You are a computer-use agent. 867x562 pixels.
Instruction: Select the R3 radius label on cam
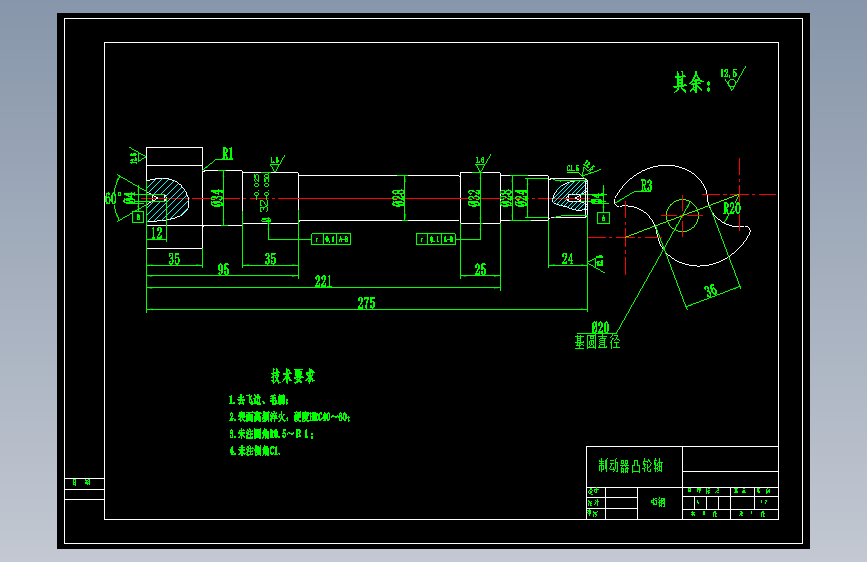pos(646,186)
